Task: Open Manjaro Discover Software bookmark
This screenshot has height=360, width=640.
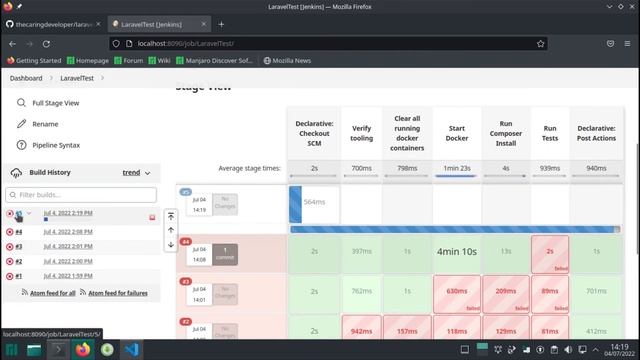Action: pos(215,60)
